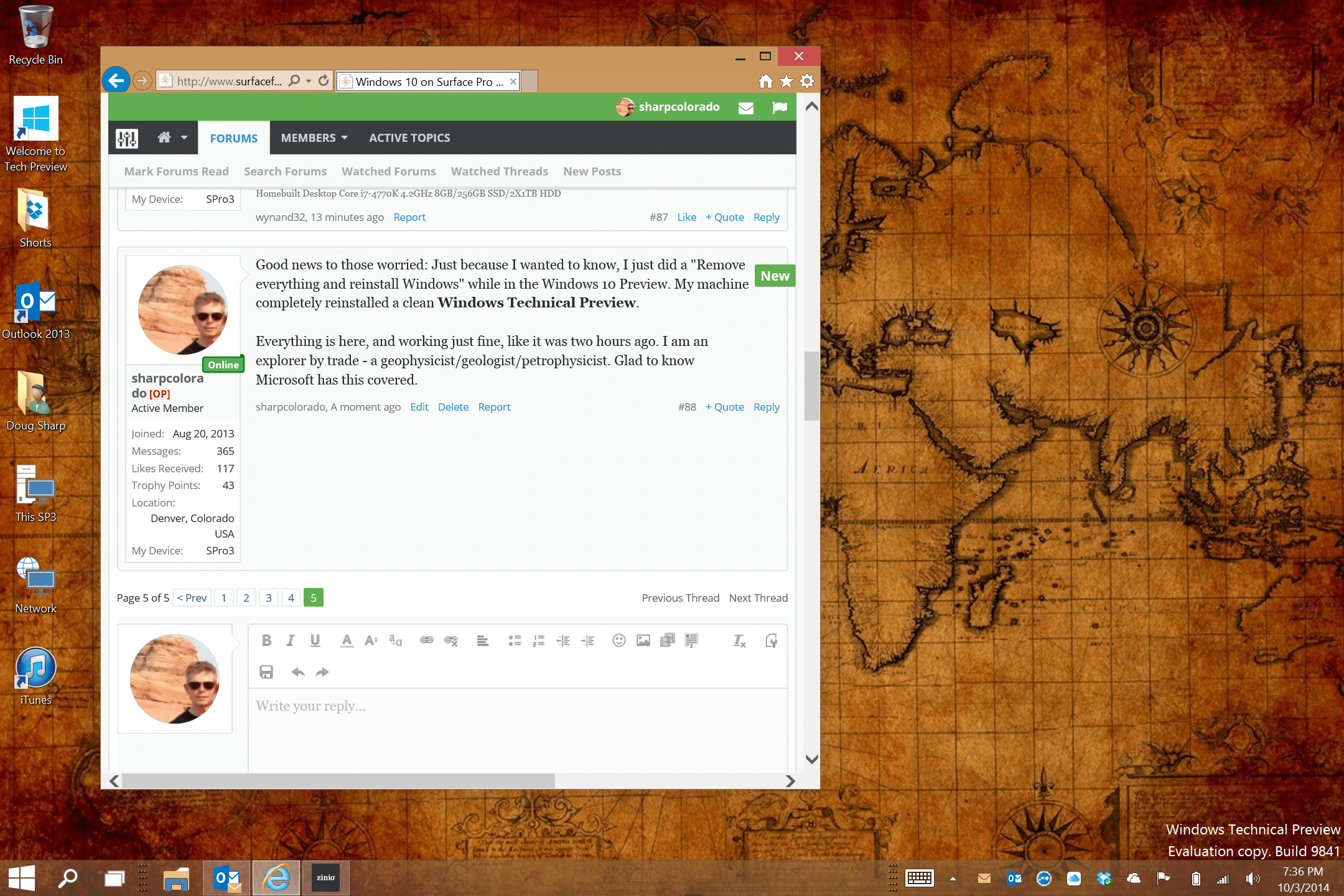The height and width of the screenshot is (896, 1344).
Task: Open the address bar search dropdown arrow
Action: 309,81
